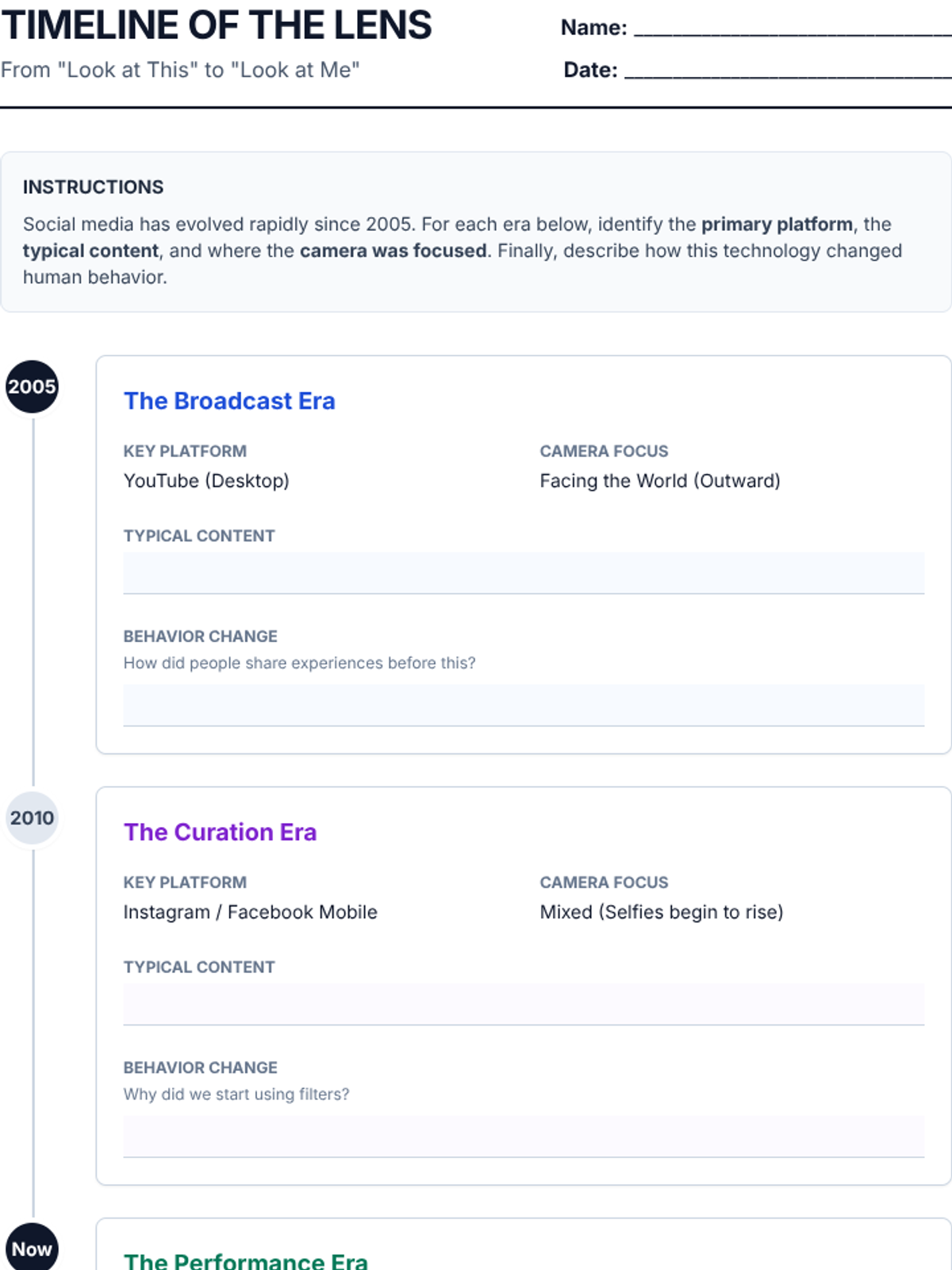Click "The Broadcast Era" heading
This screenshot has width=952, height=1270.
point(229,401)
